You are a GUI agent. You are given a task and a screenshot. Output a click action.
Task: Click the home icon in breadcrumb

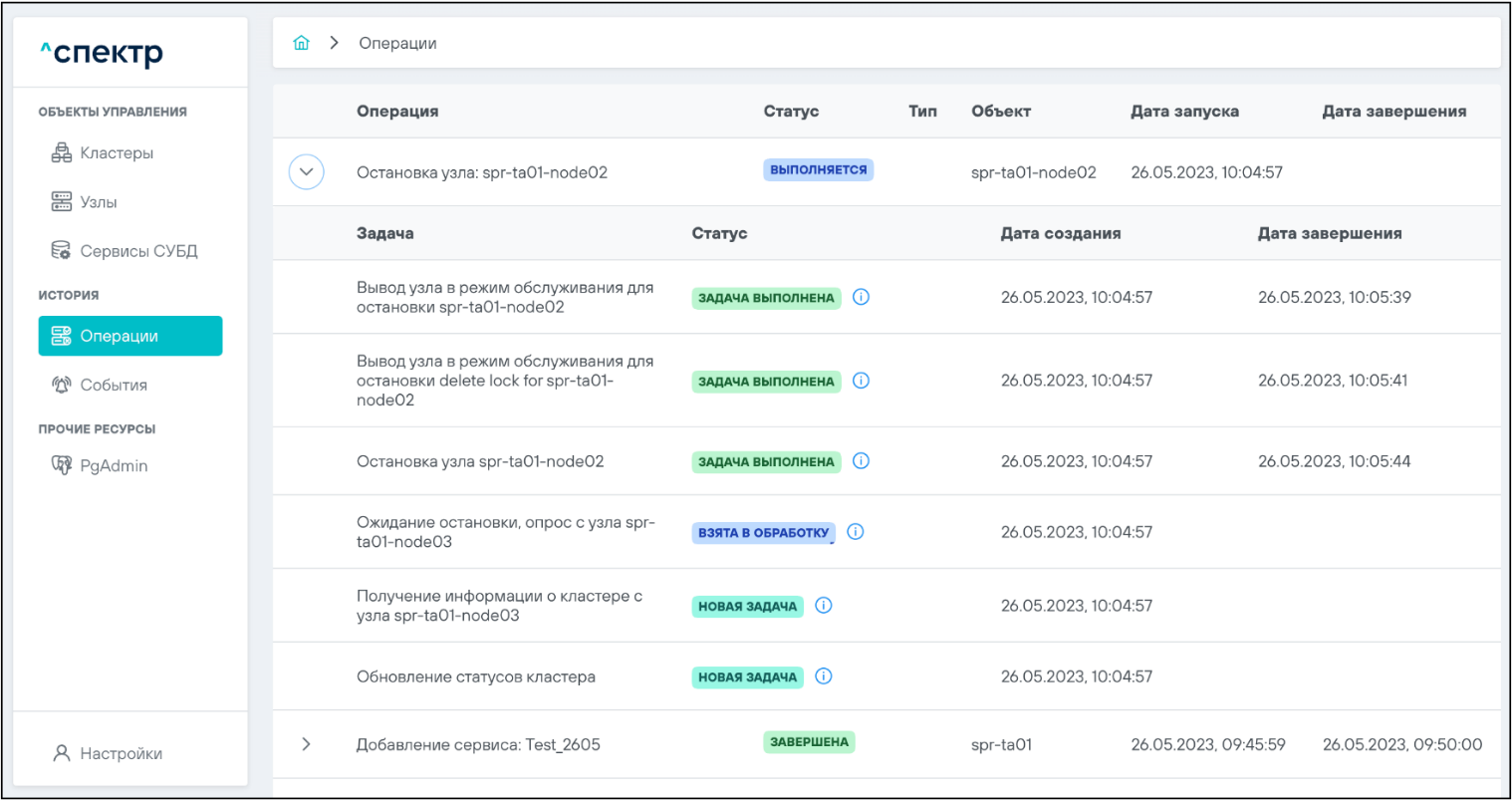[x=301, y=43]
